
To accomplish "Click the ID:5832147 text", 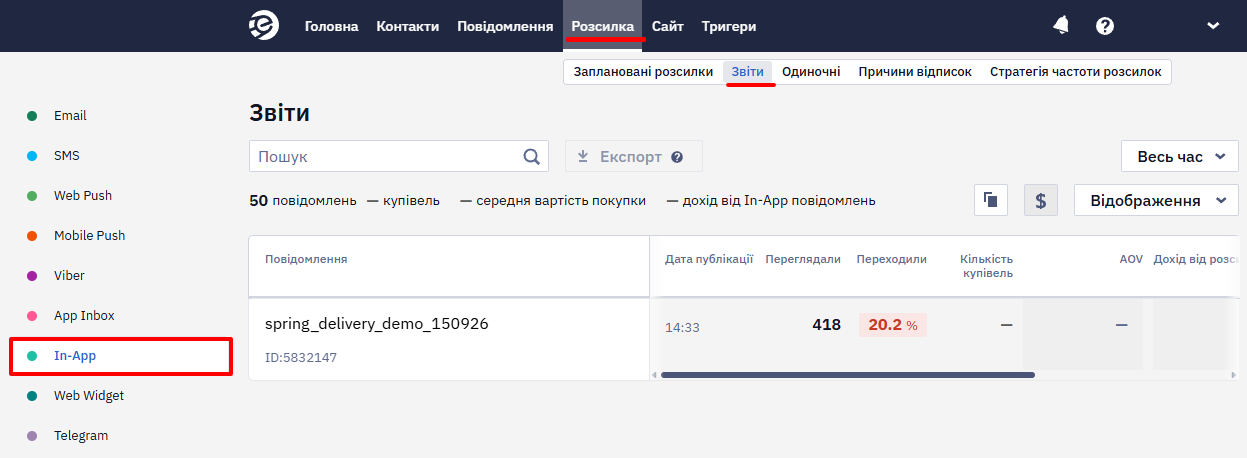I will (x=300, y=358).
